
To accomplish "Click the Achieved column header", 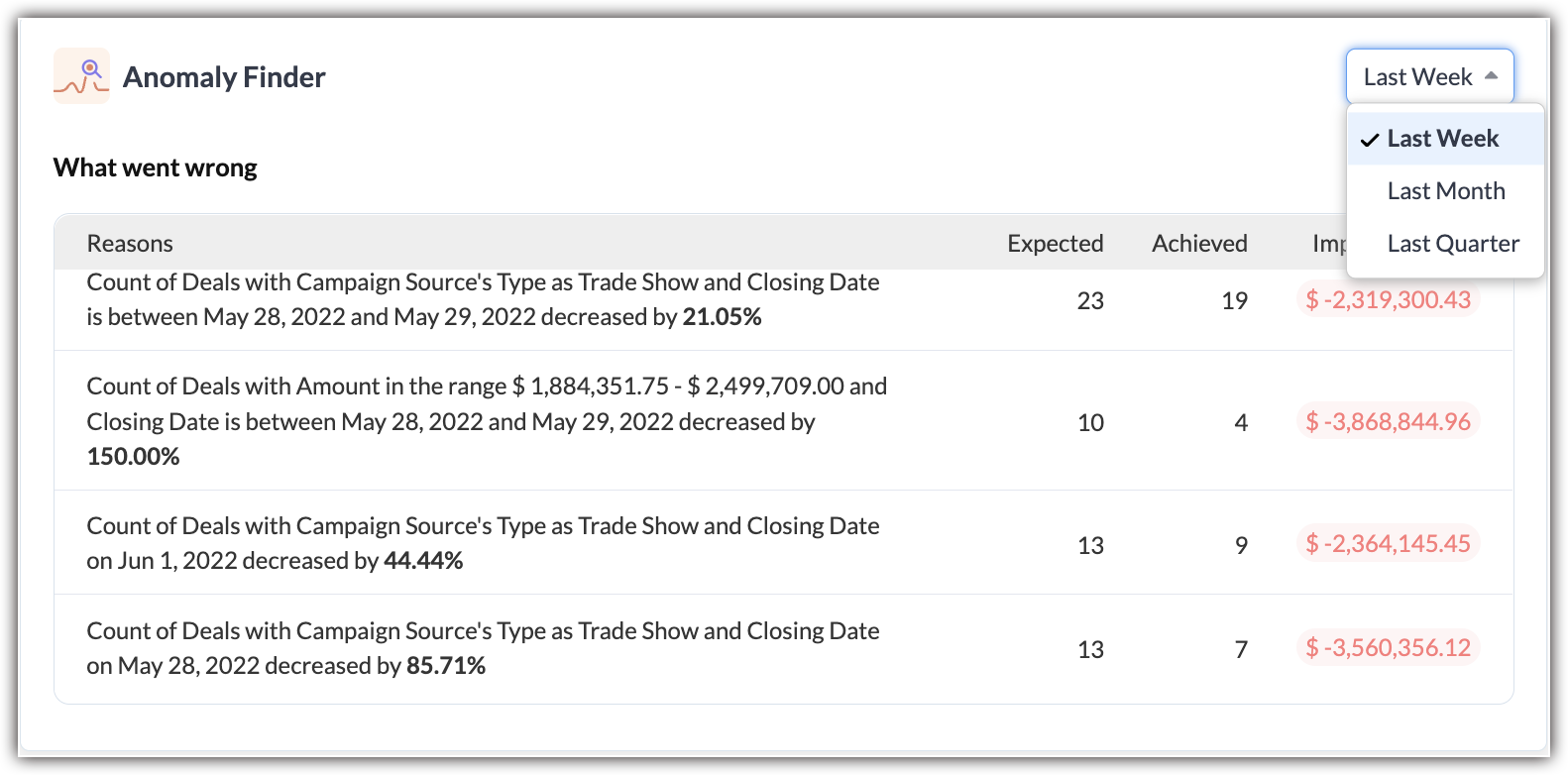I will point(1198,244).
